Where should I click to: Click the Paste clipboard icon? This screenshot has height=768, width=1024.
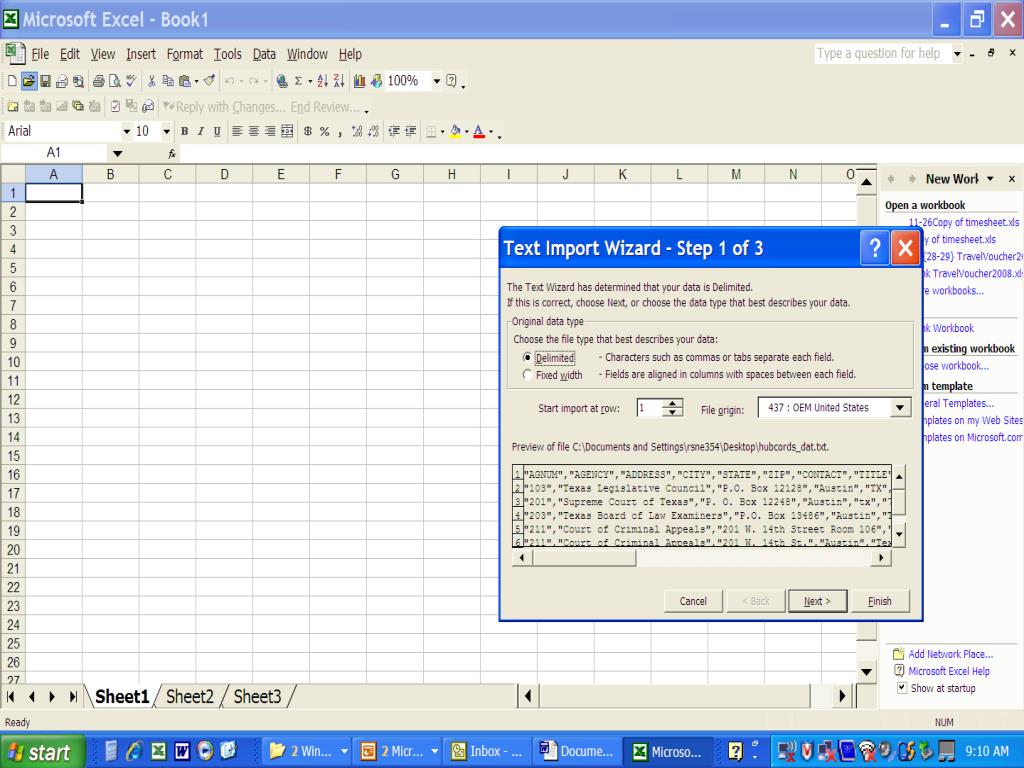pyautogui.click(x=185, y=81)
